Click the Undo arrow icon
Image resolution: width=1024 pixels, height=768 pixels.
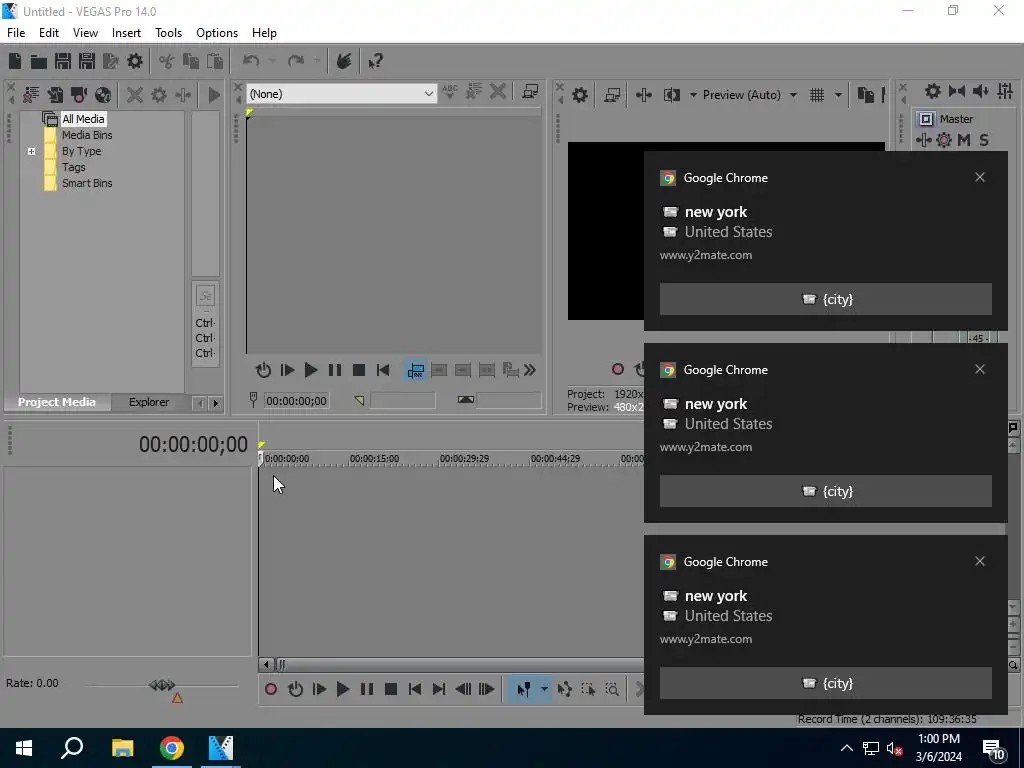tap(251, 61)
